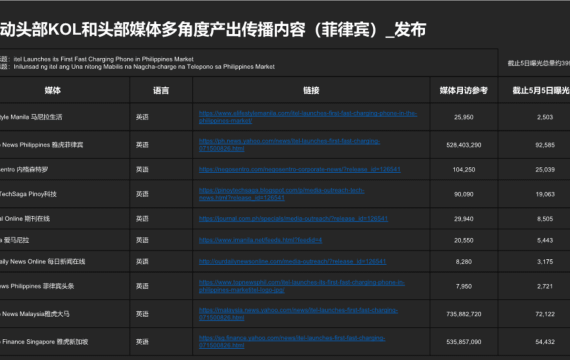
Task: Visit the journal.com.ph media-outreach link
Action: [x=293, y=219]
